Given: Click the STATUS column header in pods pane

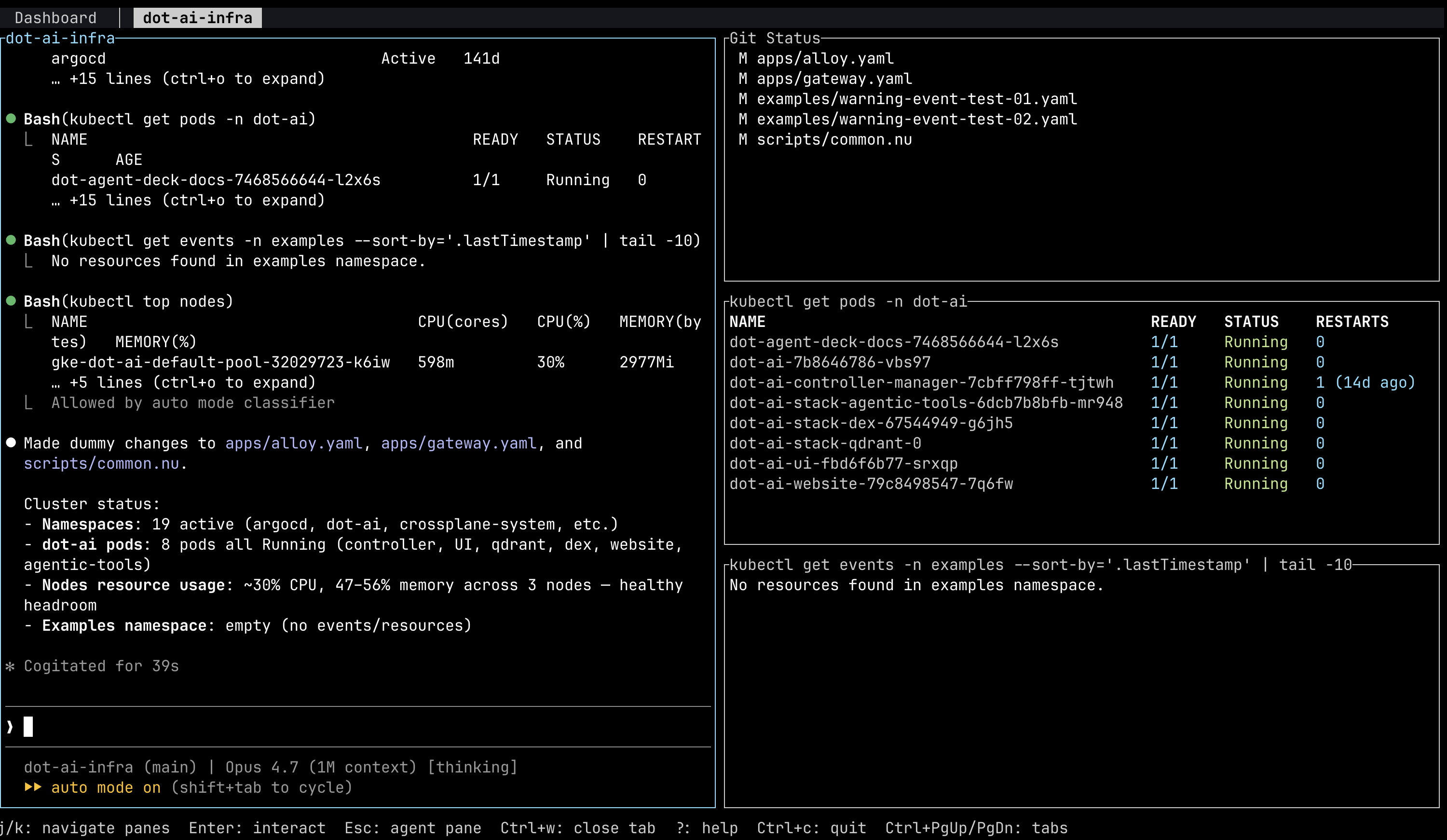Looking at the screenshot, I should coord(1251,322).
